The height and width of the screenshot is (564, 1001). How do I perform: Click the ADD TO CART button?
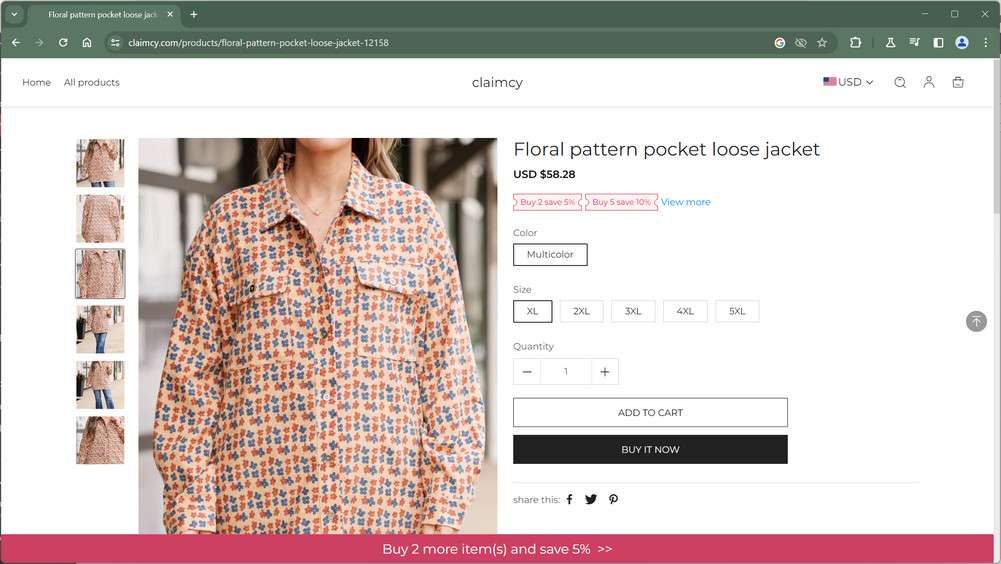[x=650, y=412]
